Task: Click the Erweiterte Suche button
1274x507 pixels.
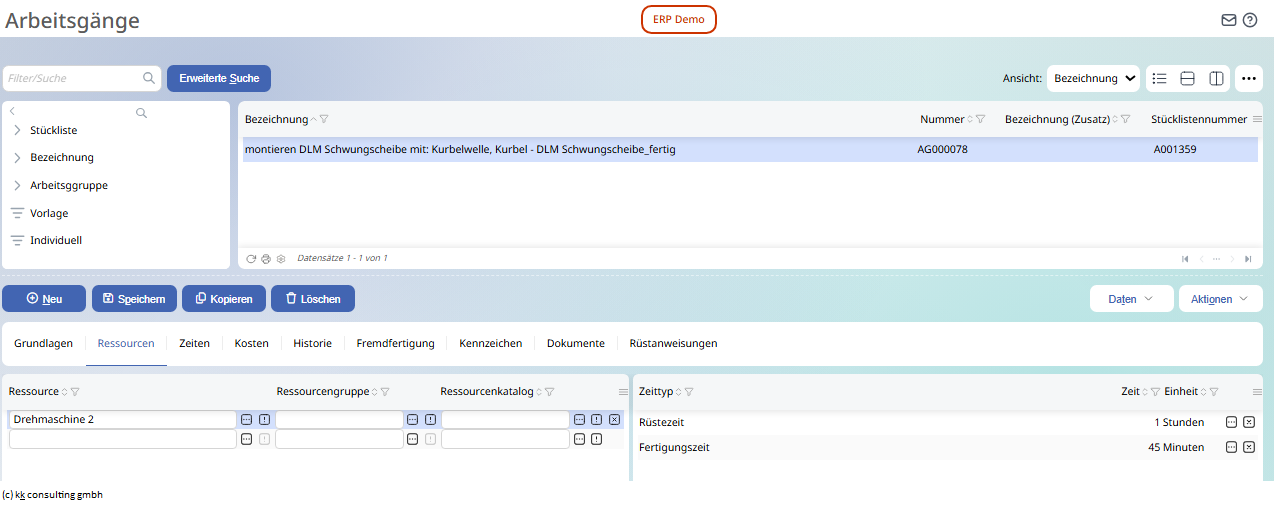Action: (x=219, y=78)
